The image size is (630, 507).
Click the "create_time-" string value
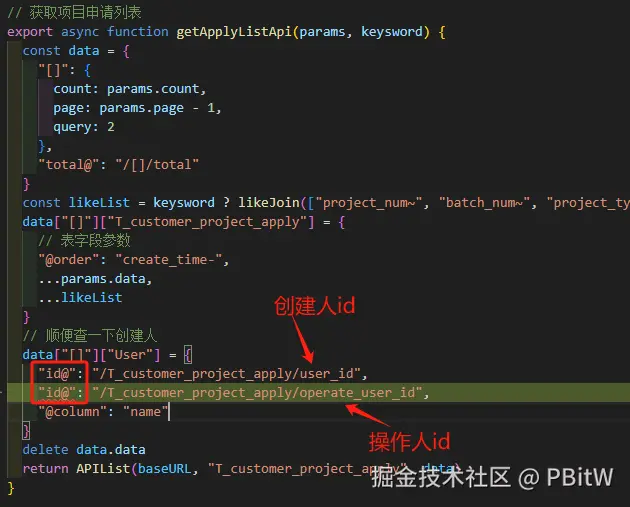pos(169,260)
